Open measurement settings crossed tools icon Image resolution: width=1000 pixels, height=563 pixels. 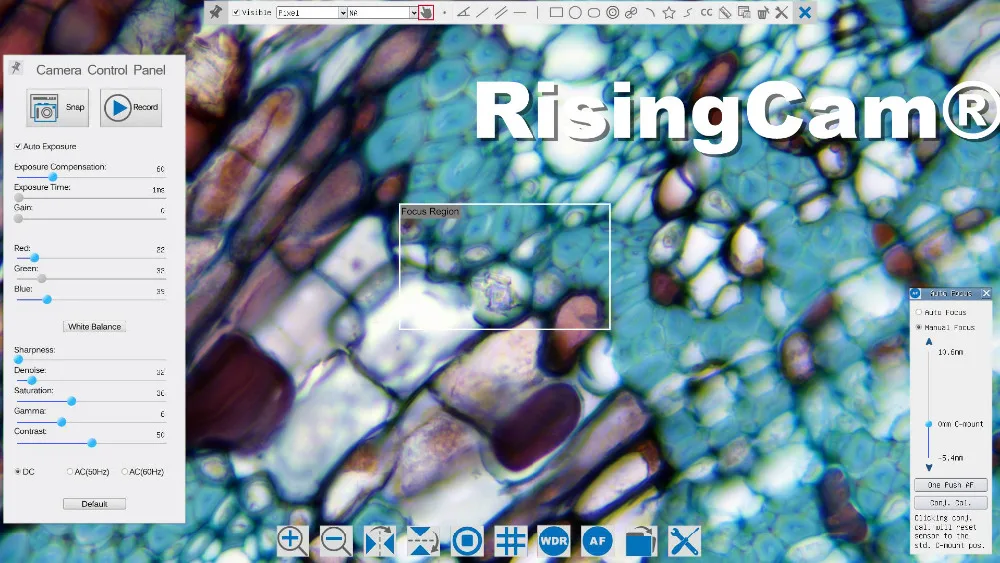(x=781, y=12)
